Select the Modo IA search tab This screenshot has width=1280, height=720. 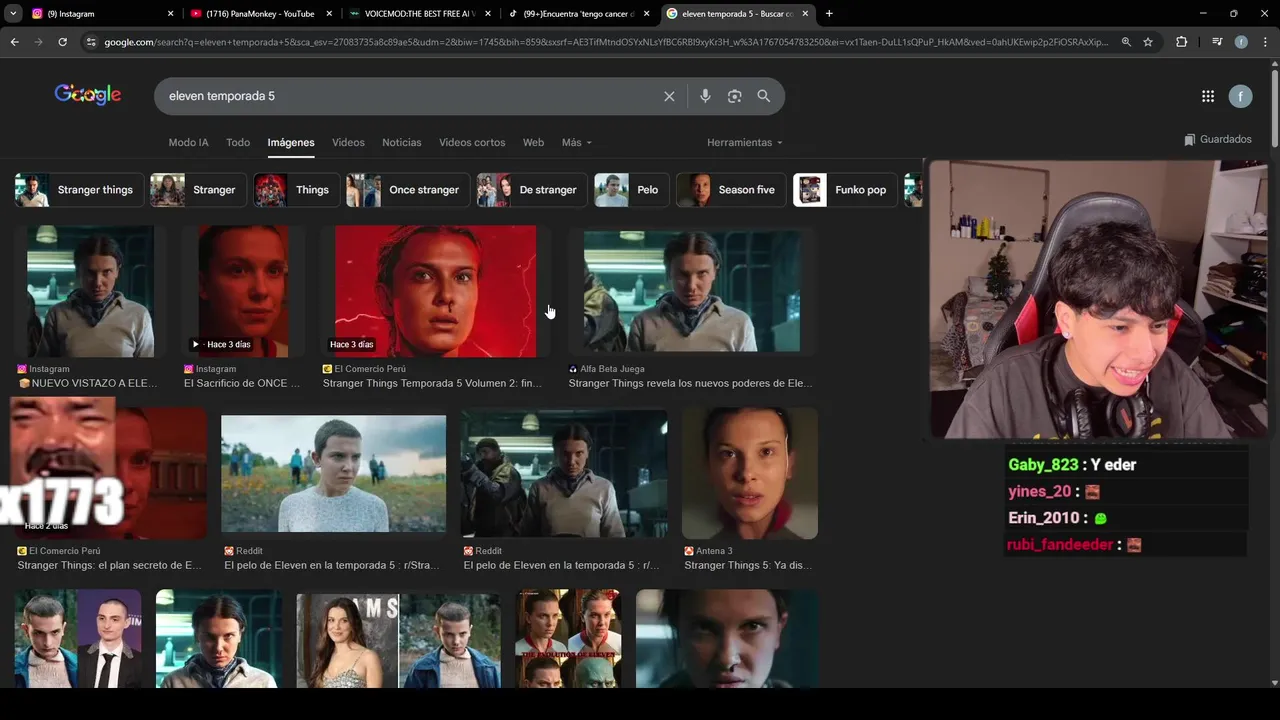(188, 143)
